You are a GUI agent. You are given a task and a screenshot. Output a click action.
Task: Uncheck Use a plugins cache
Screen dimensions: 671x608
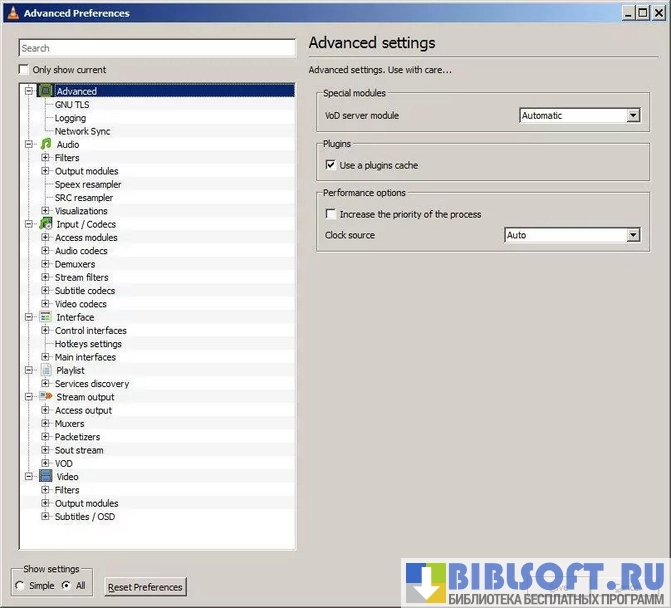pyautogui.click(x=331, y=165)
